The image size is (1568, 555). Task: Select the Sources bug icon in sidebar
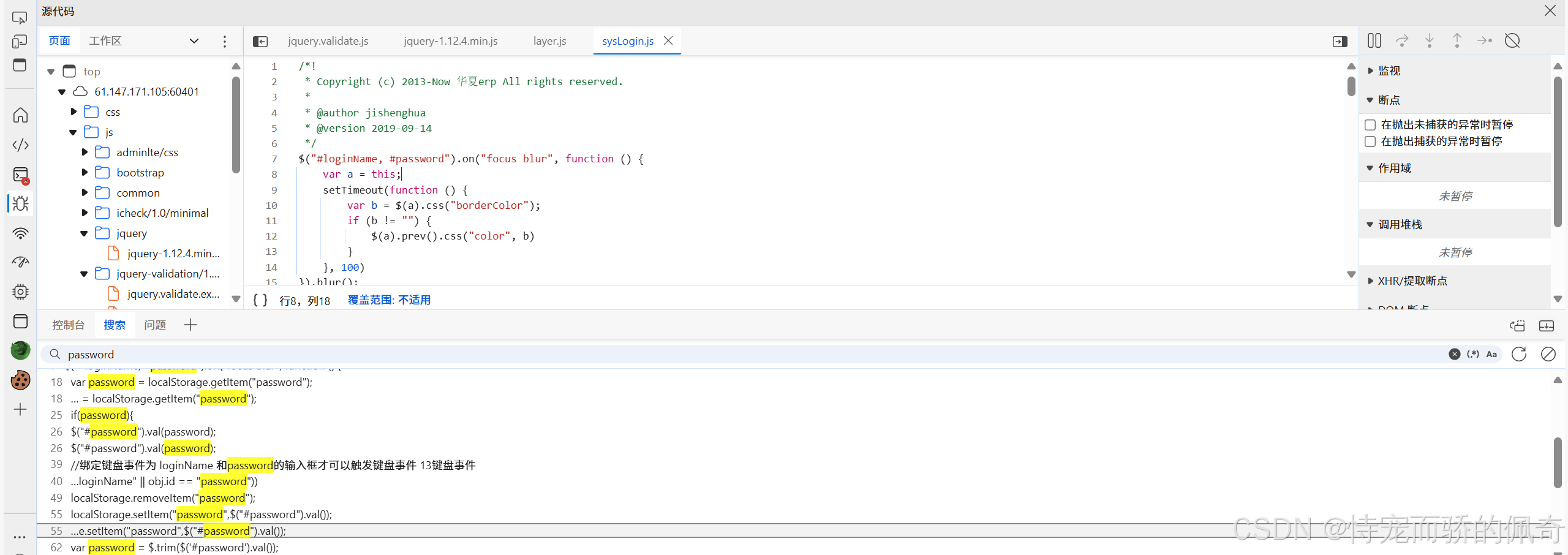20,203
